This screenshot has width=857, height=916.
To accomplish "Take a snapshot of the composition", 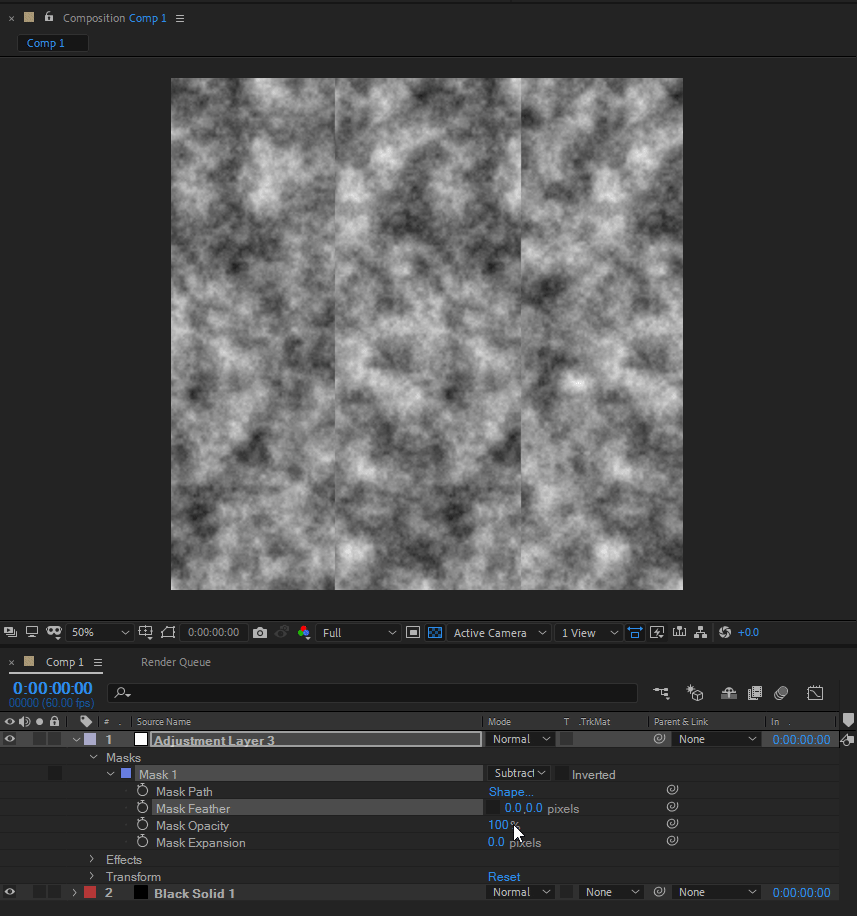I will click(x=259, y=632).
